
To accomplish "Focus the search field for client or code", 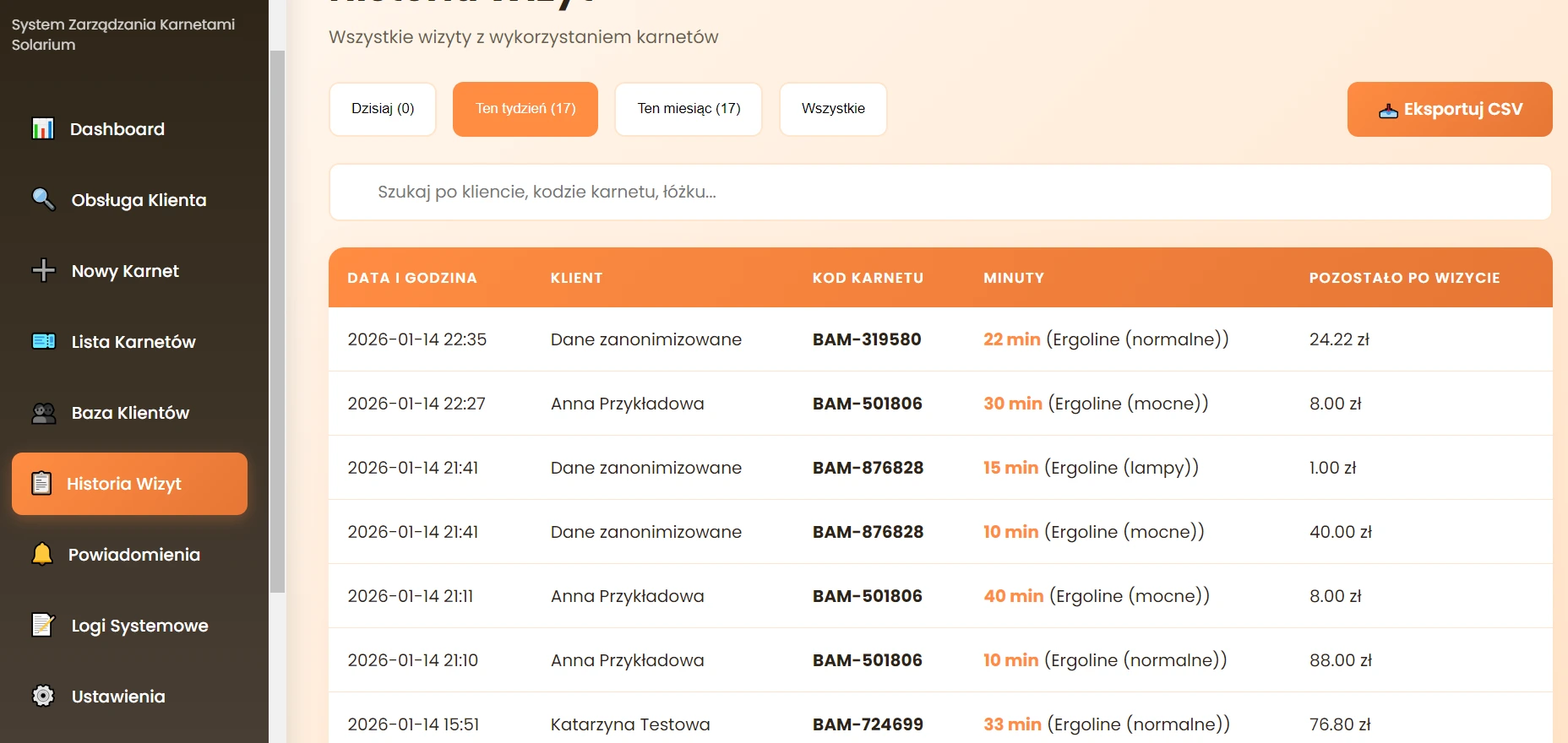I will (x=939, y=193).
